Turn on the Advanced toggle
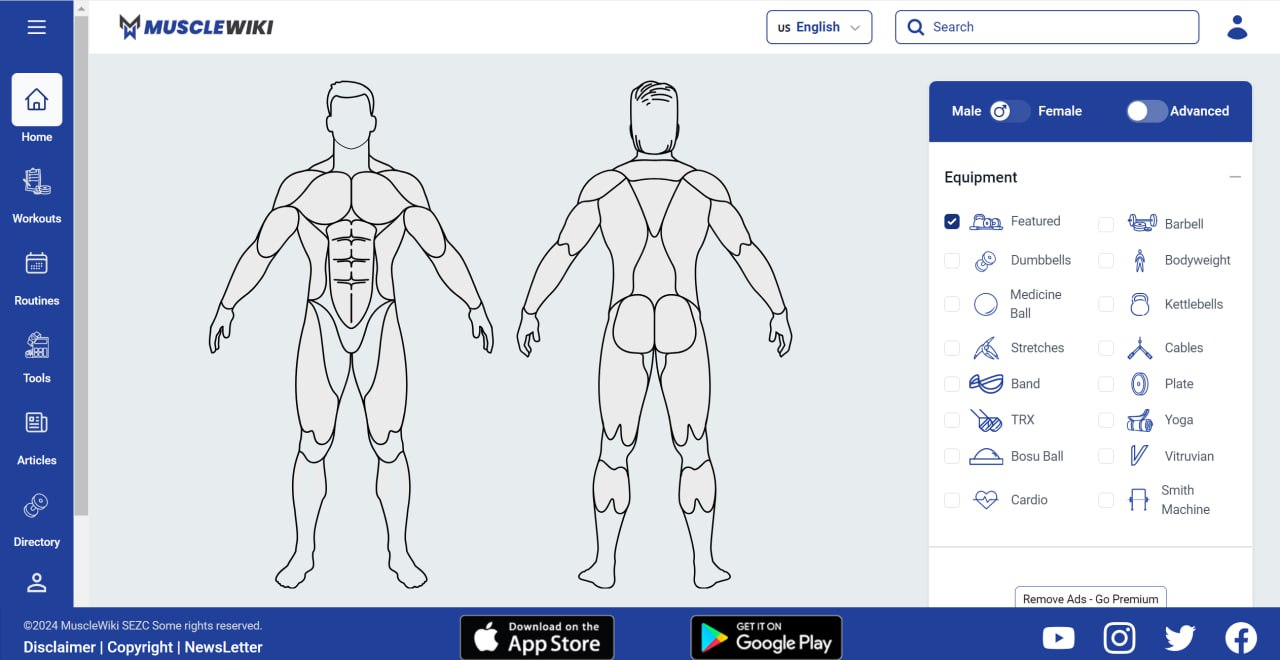Image resolution: width=1280 pixels, height=660 pixels. coord(1146,111)
